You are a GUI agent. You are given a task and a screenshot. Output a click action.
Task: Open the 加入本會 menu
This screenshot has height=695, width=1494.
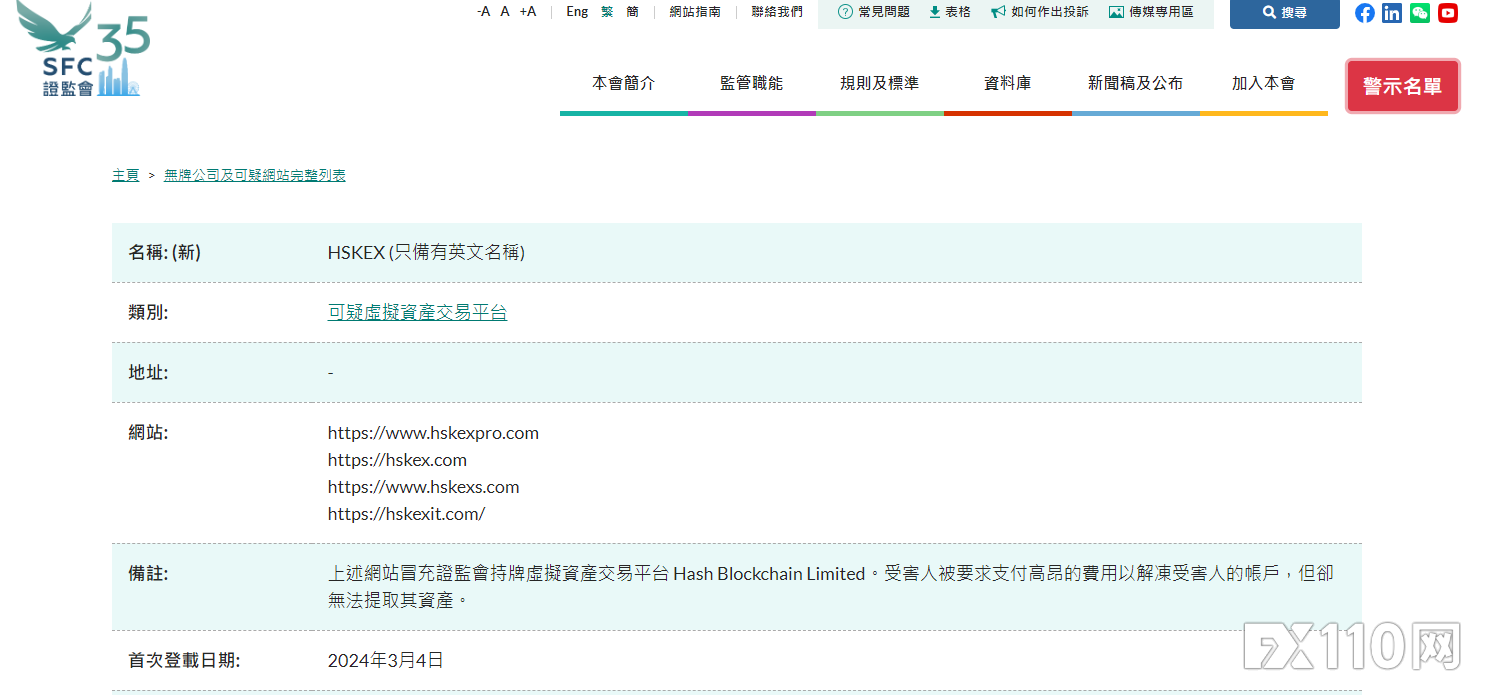(x=1263, y=83)
